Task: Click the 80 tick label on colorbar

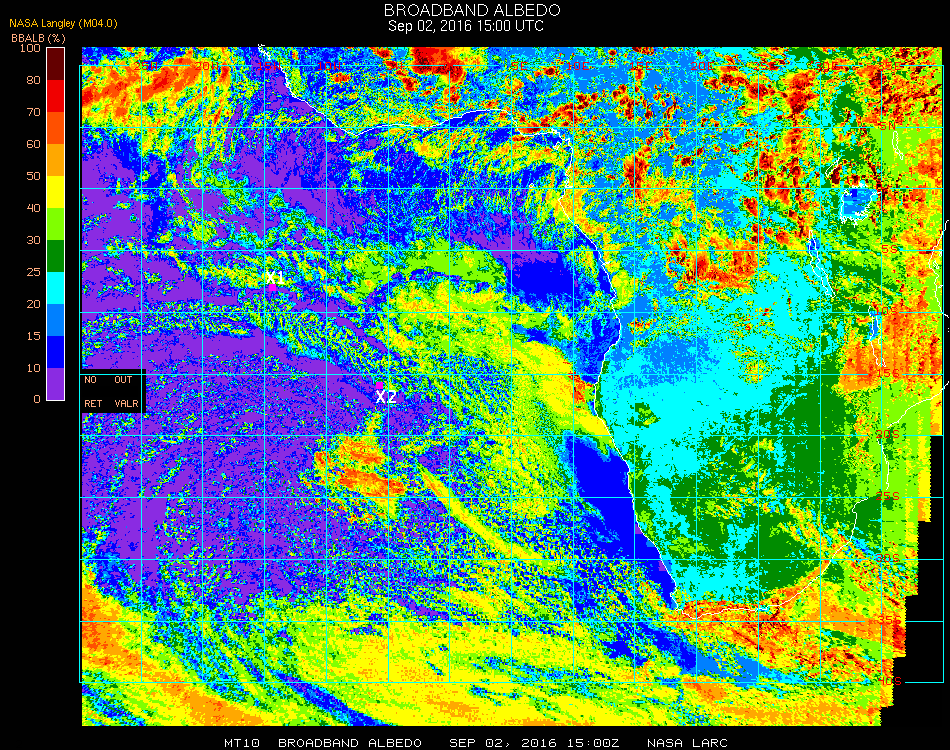Action: pos(33,80)
